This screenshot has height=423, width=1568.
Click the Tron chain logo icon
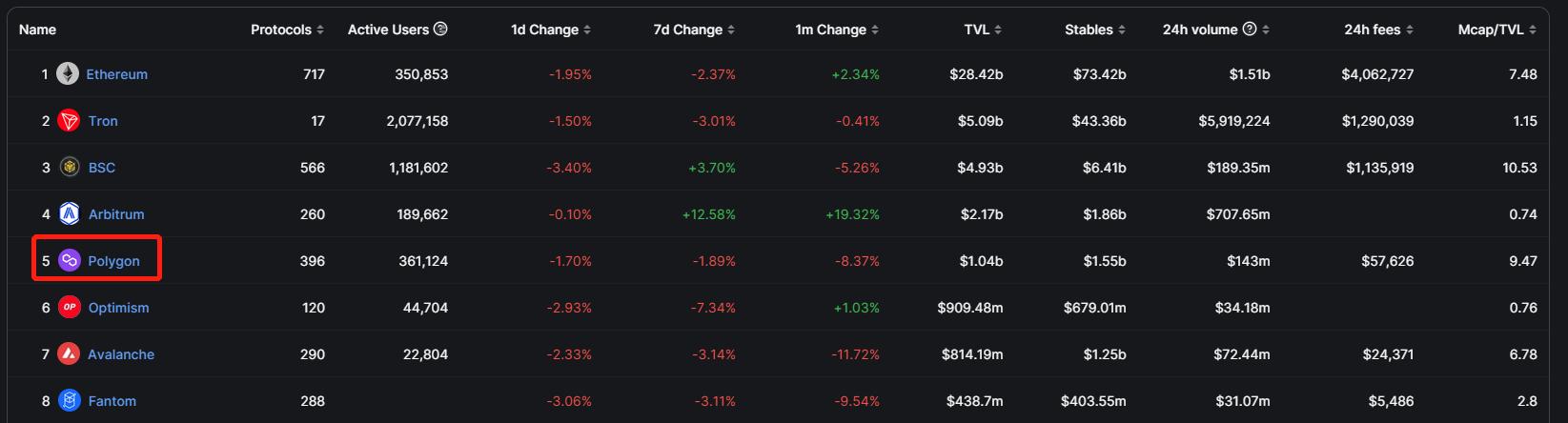[x=69, y=121]
